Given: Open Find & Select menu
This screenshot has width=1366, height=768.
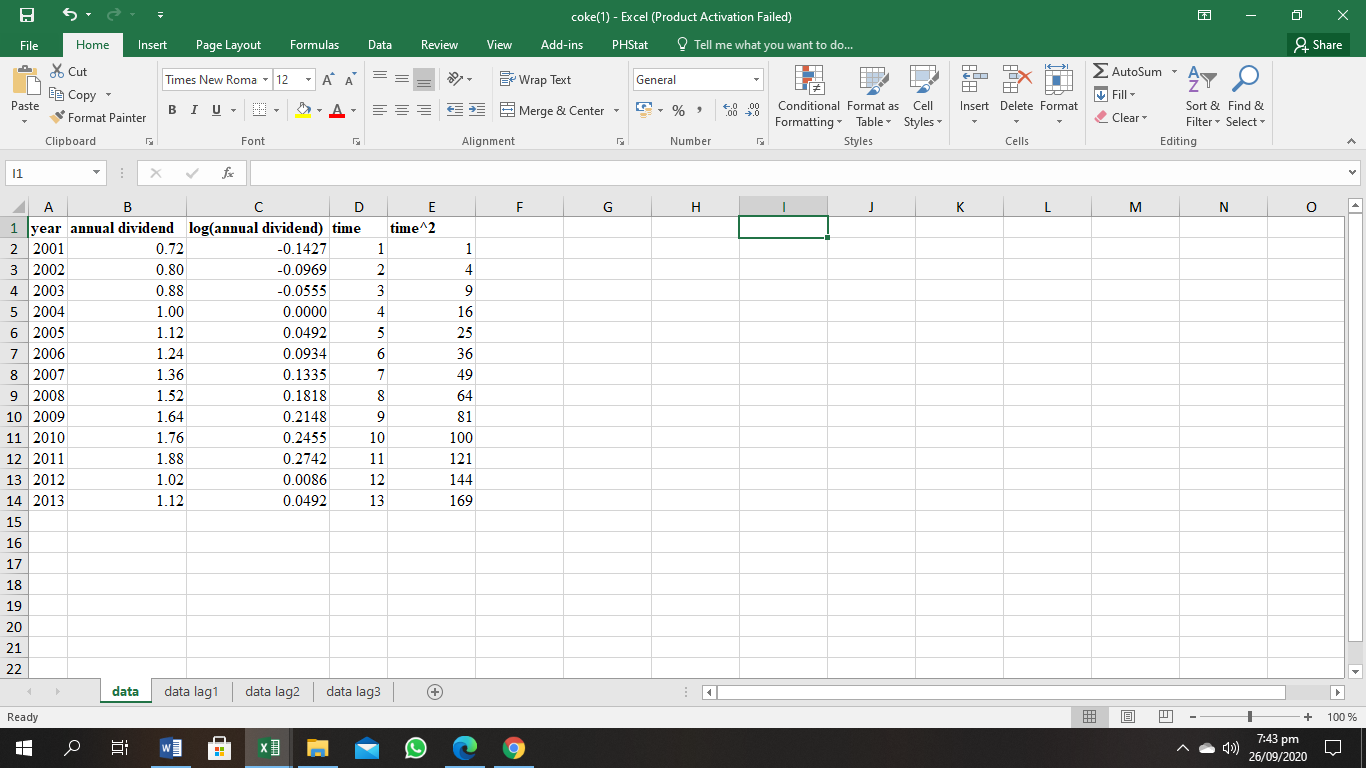Looking at the screenshot, I should pos(1246,97).
